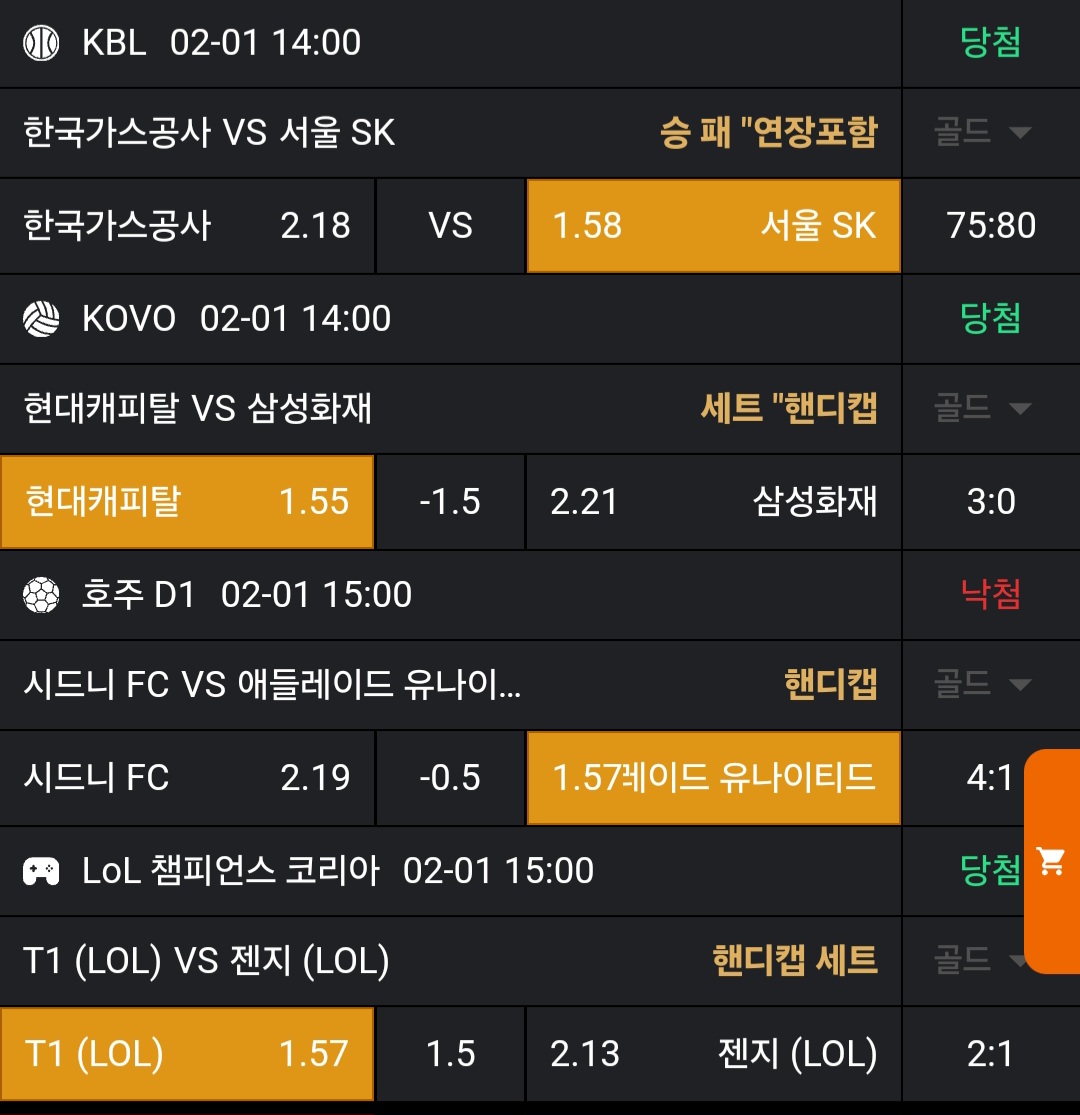
Task: Click the LoL gamepad esports icon
Action: pyautogui.click(x=41, y=871)
